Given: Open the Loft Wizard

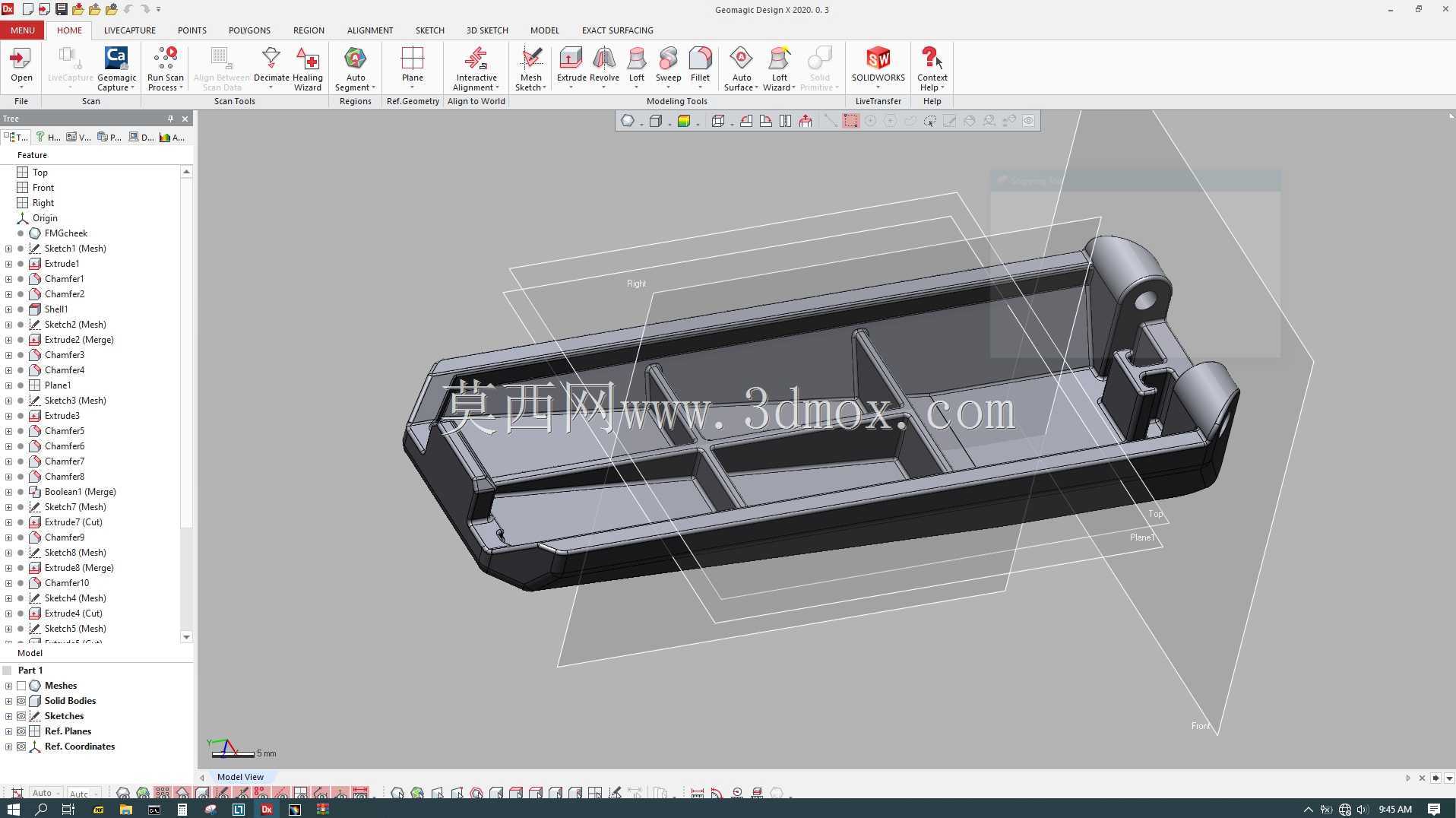Looking at the screenshot, I should click(x=780, y=68).
